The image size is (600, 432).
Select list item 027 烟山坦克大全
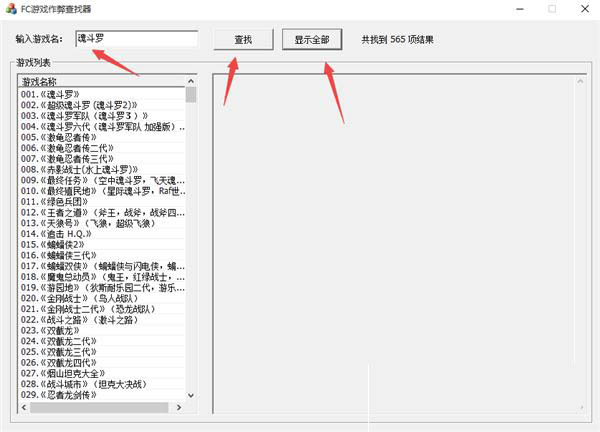point(101,373)
